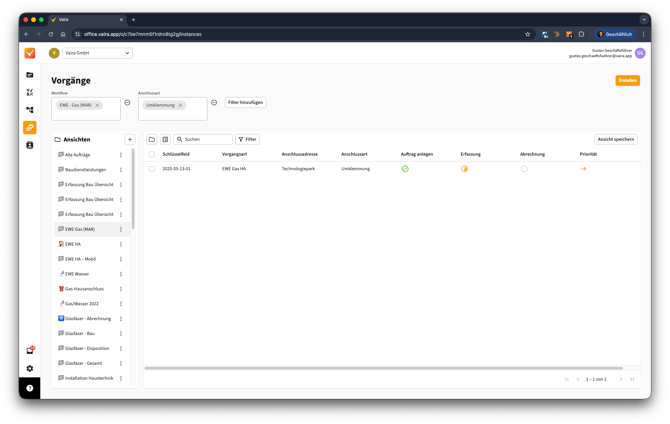Viewport: 670px width, 424px height.
Task: Open the Vaira GmbH organization dropdown
Action: (97, 53)
